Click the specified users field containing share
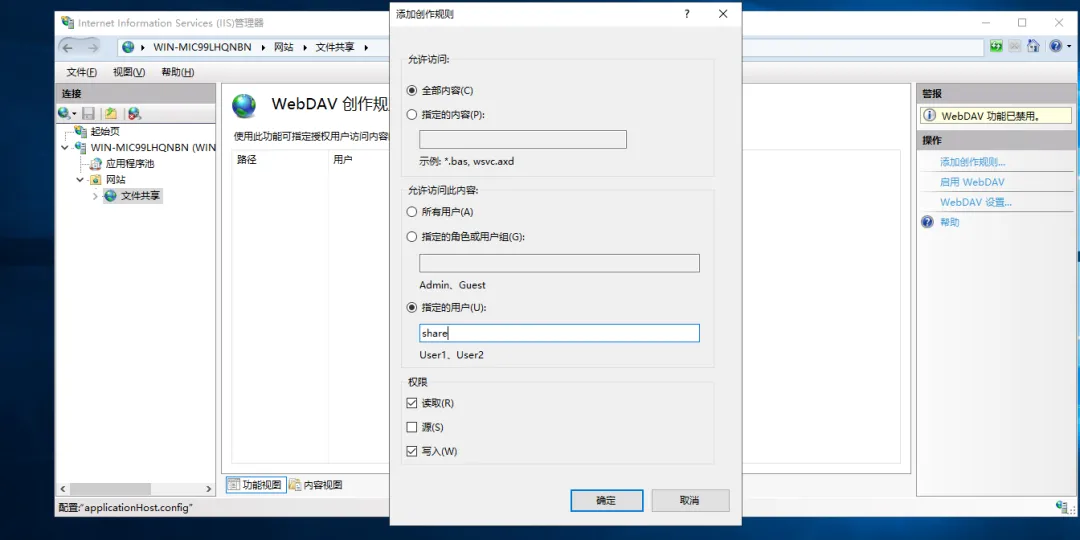1080x540 pixels. (x=559, y=333)
